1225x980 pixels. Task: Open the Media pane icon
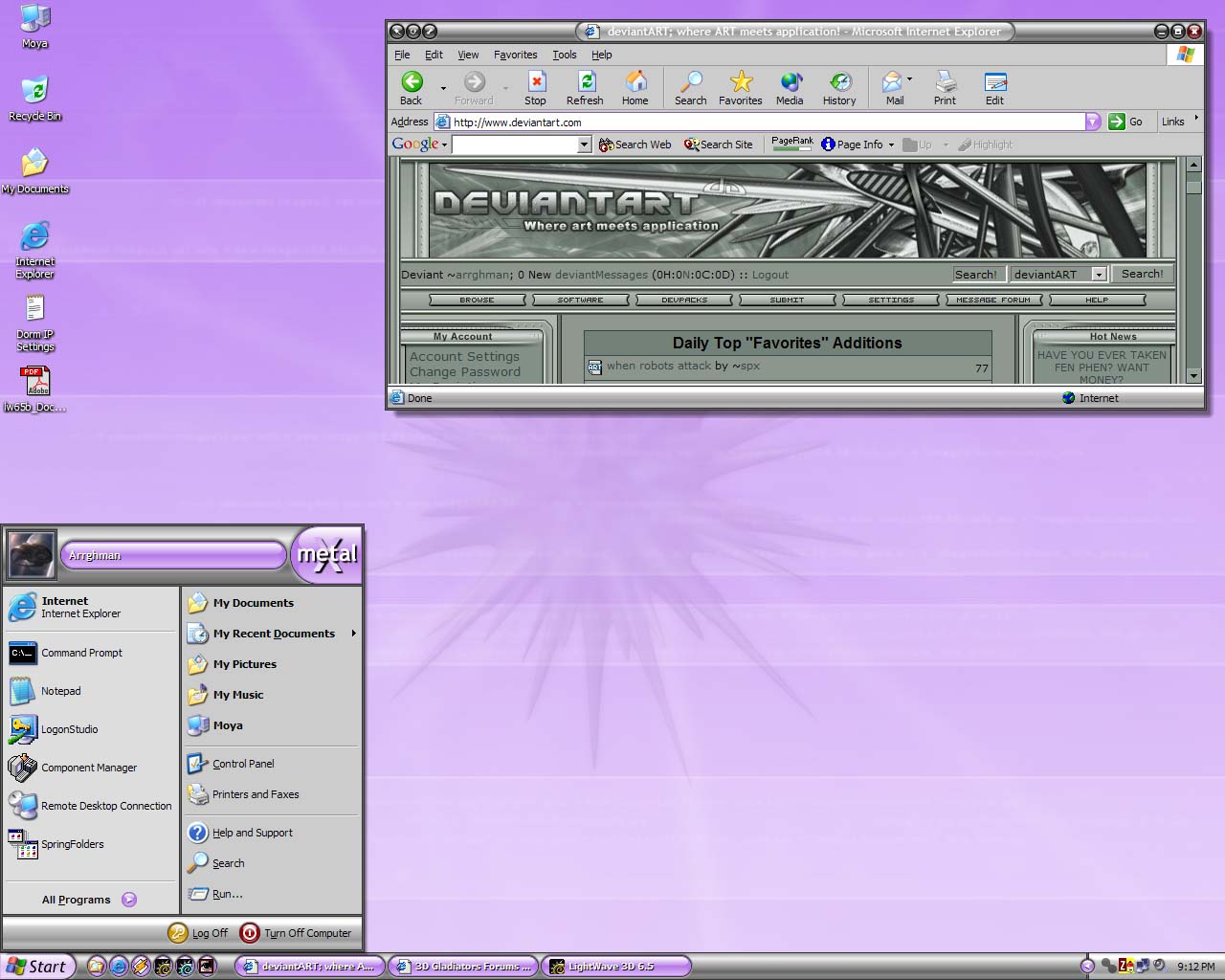click(790, 87)
